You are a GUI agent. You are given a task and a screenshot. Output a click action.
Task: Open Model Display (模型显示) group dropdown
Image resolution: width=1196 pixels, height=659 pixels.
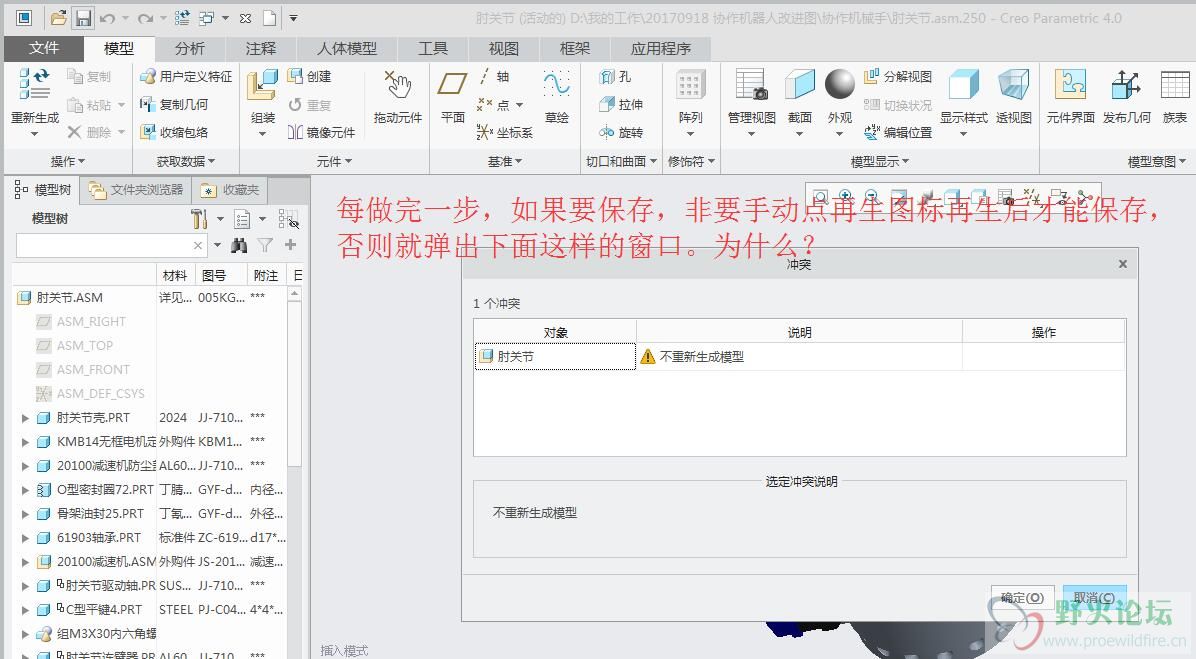(879, 162)
